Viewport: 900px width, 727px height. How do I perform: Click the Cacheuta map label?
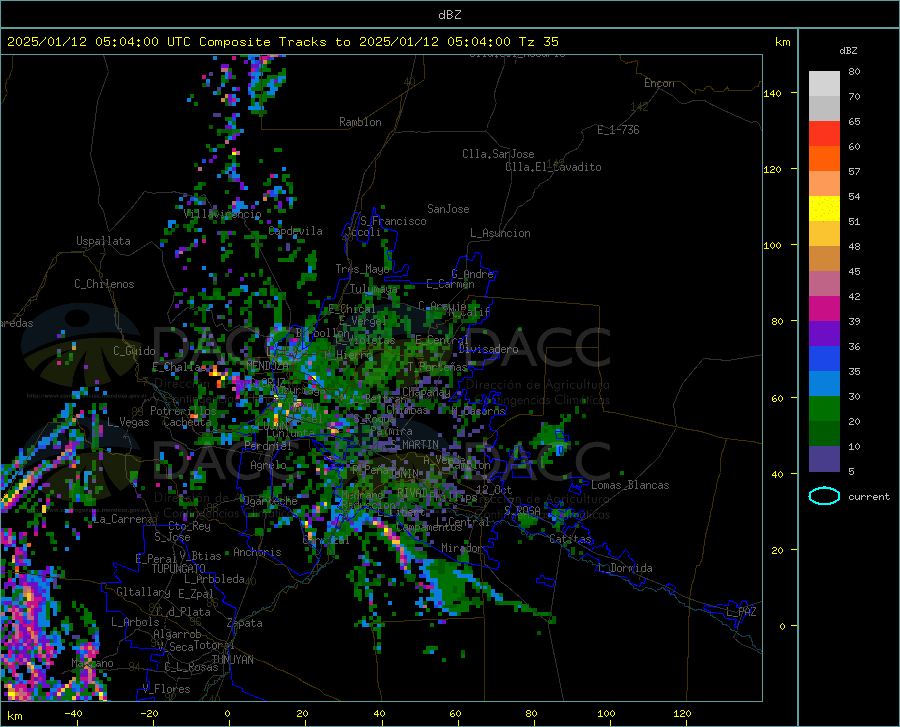[x=187, y=422]
